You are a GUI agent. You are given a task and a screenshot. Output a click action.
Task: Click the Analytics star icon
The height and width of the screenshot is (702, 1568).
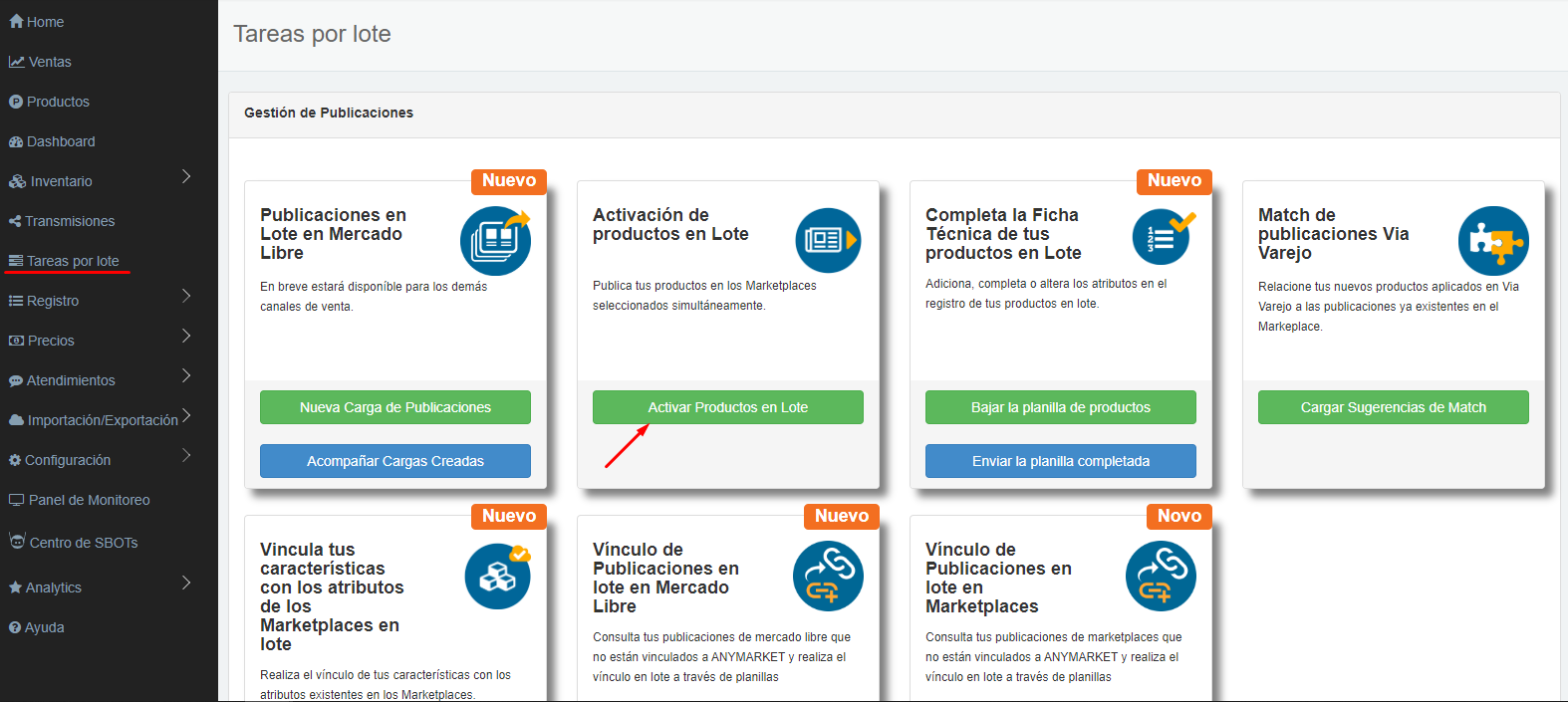coord(16,587)
